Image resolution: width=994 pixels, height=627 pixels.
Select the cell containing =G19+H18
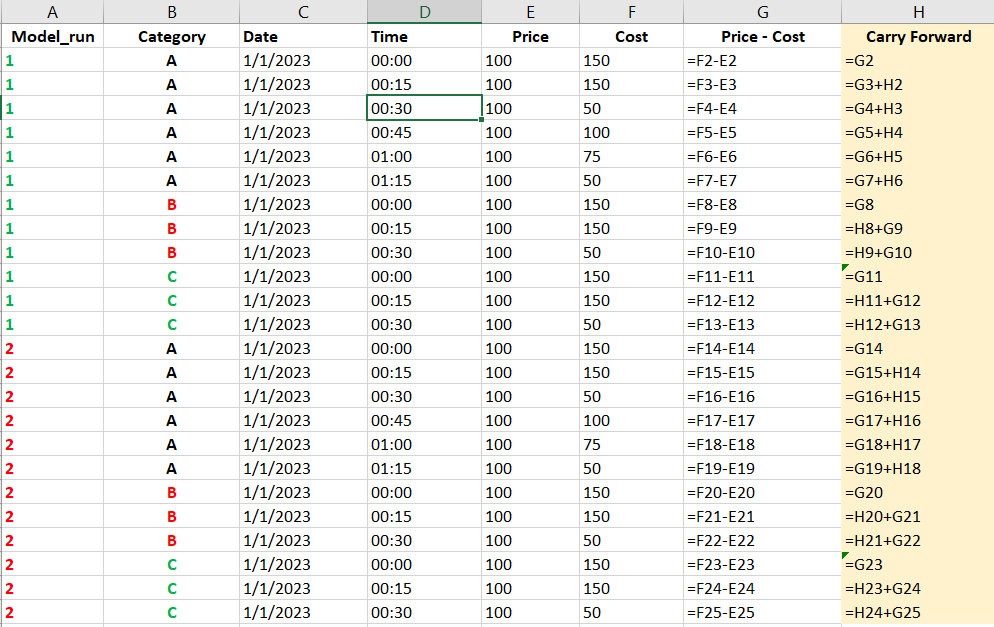[x=918, y=469]
